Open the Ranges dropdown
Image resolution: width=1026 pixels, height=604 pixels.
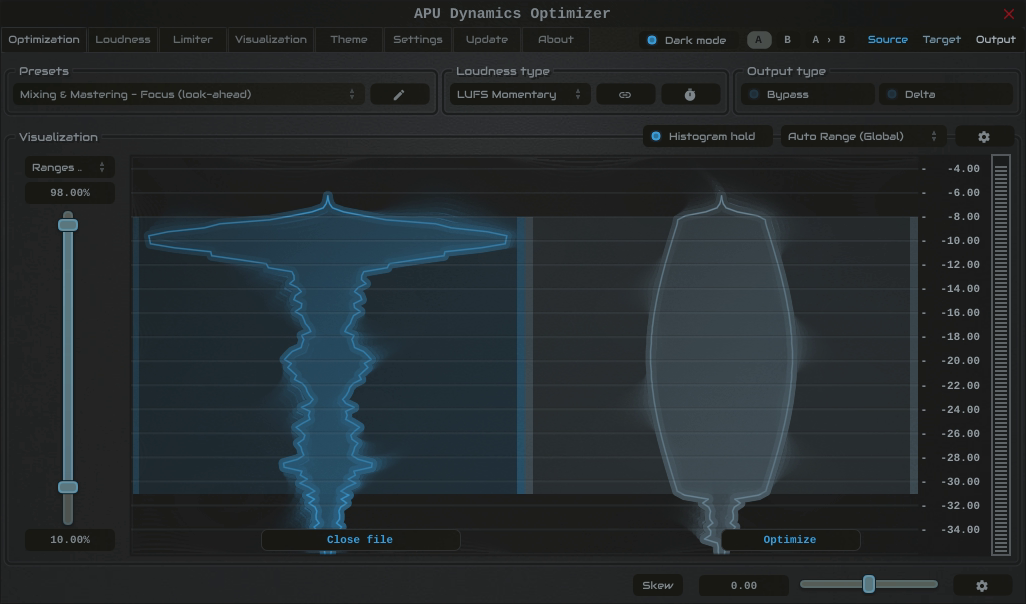pos(69,168)
